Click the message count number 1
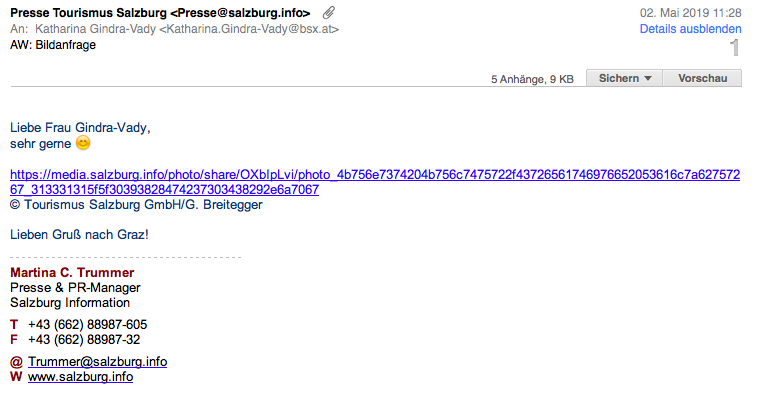This screenshot has height=395, width=762. (734, 48)
